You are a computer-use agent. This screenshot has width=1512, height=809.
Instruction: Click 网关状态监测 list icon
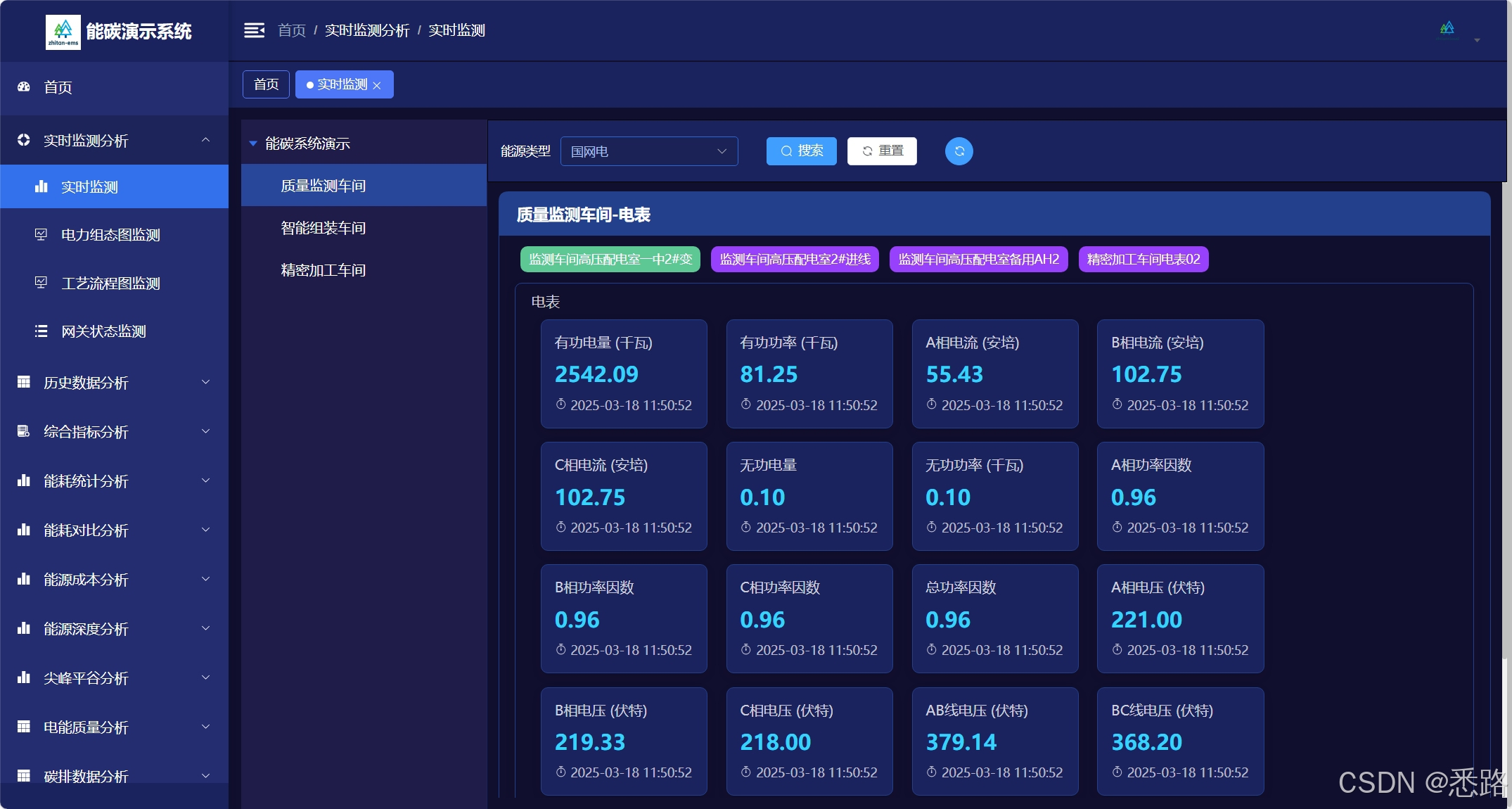(x=41, y=331)
